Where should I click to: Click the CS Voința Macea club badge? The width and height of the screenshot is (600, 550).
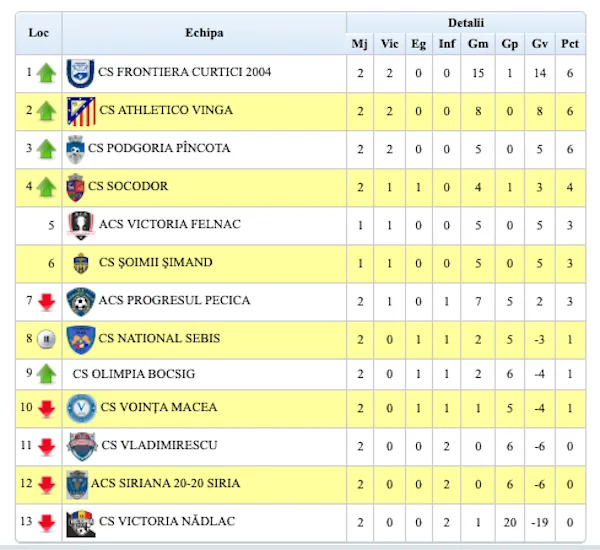[81, 408]
